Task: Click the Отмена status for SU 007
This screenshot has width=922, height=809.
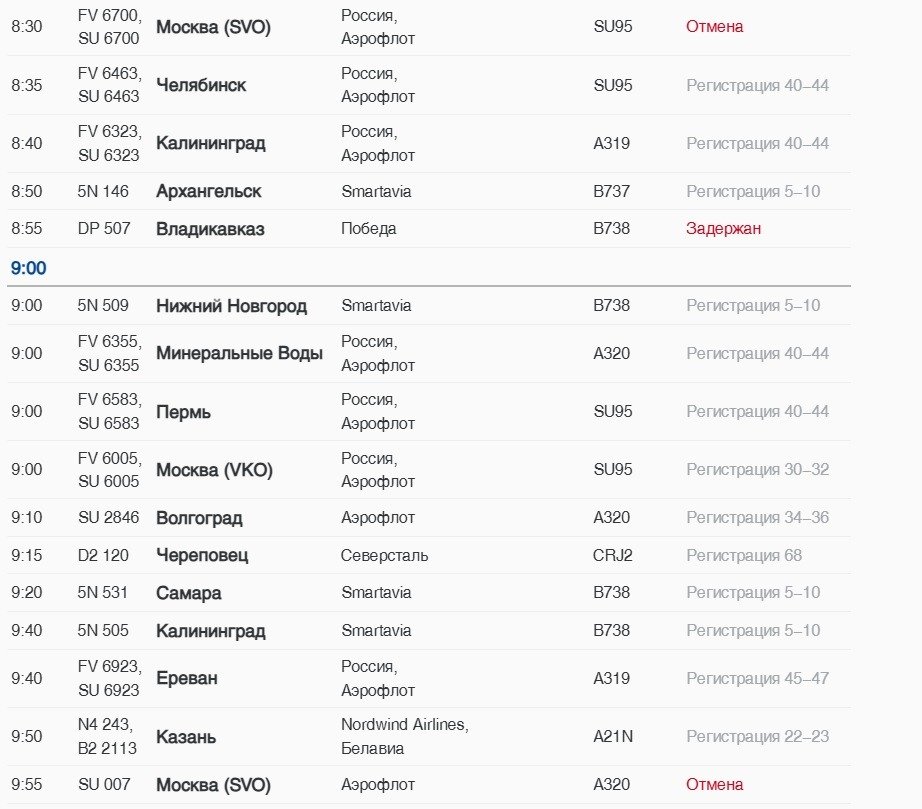Action: point(714,785)
